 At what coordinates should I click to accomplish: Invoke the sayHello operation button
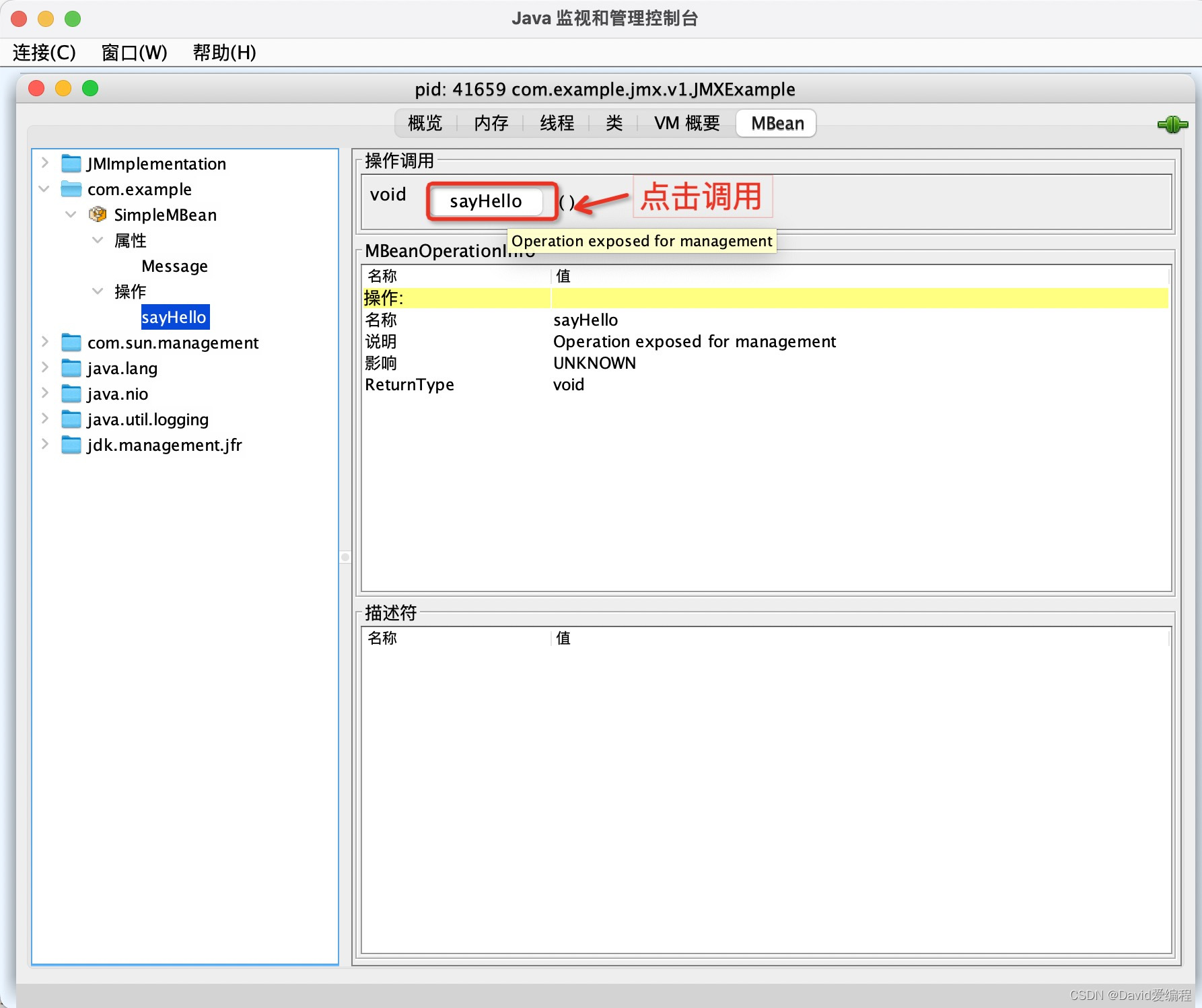[486, 201]
